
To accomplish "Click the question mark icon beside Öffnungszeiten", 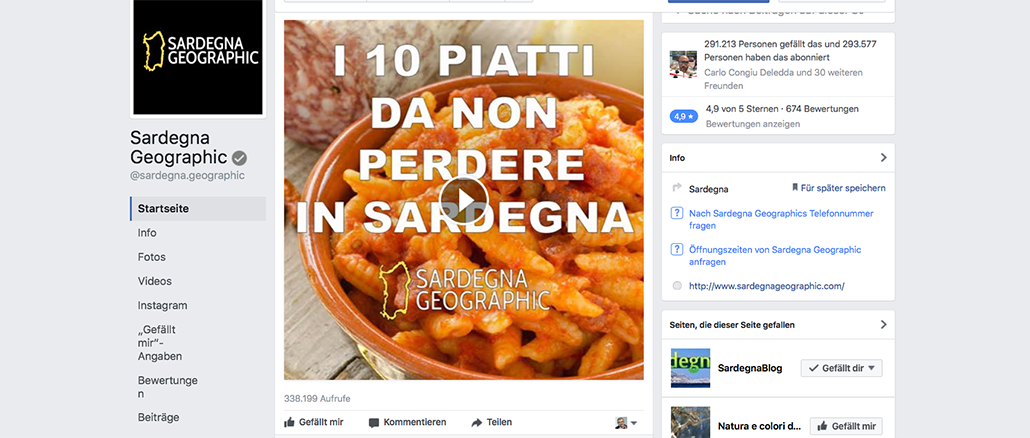I will coord(676,250).
